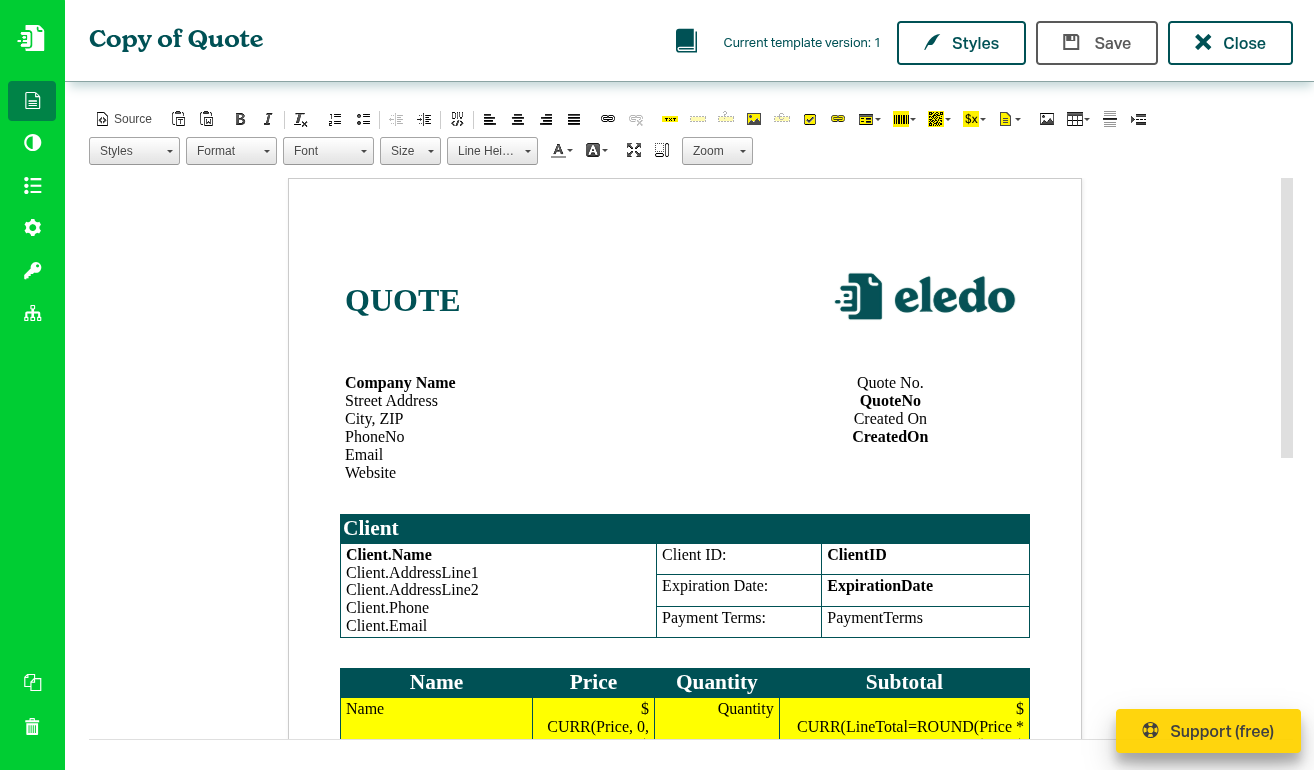The width and height of the screenshot is (1314, 770).
Task: Click the remove format icon
Action: point(301,119)
